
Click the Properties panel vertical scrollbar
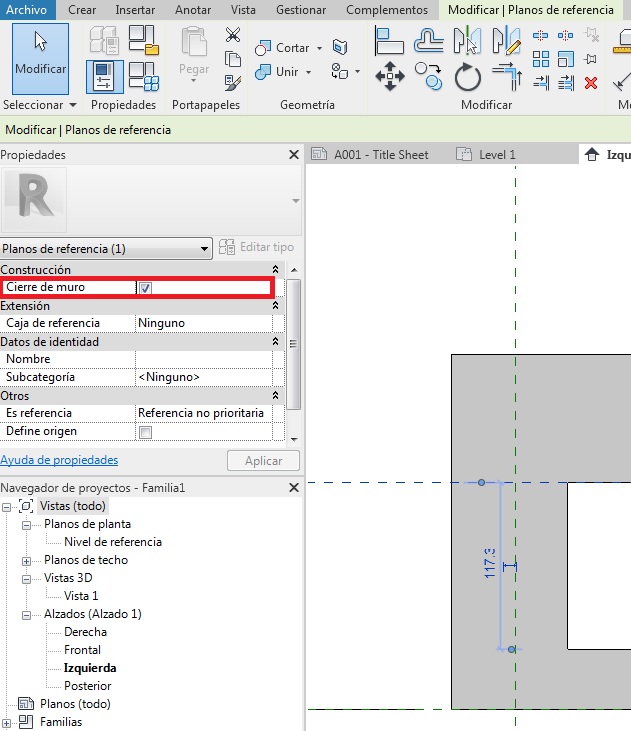(293, 344)
